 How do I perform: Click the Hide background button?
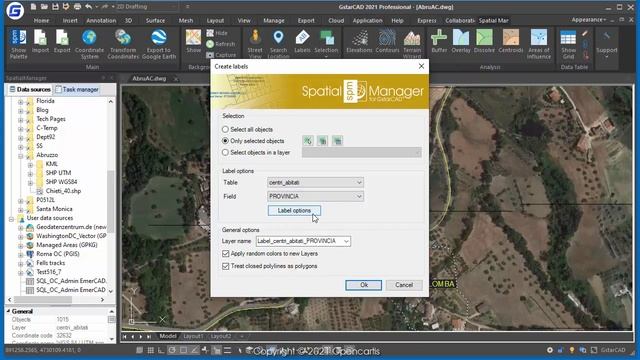click(x=217, y=33)
